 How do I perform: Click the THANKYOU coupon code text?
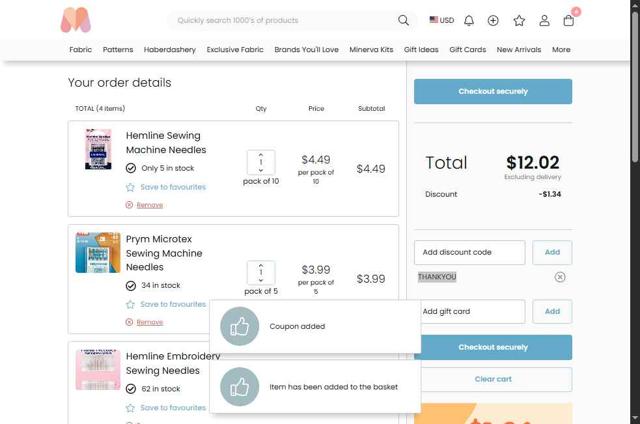(x=437, y=277)
